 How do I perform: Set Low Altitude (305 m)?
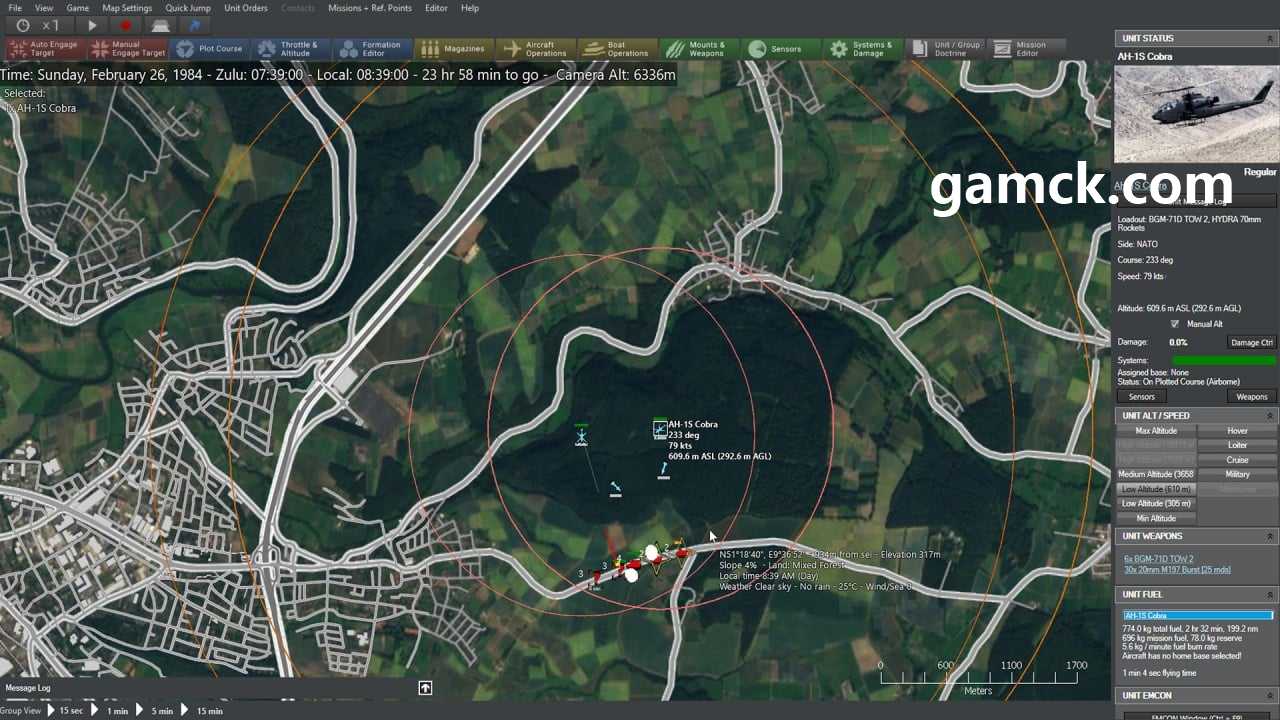(1156, 504)
